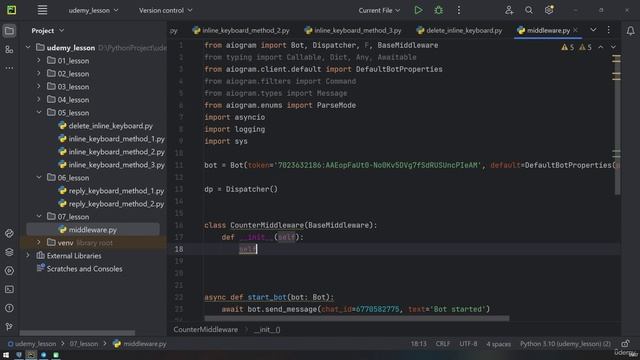Open Terminal tool window
Viewport: 640px width, 360px height.
pos(9,289)
